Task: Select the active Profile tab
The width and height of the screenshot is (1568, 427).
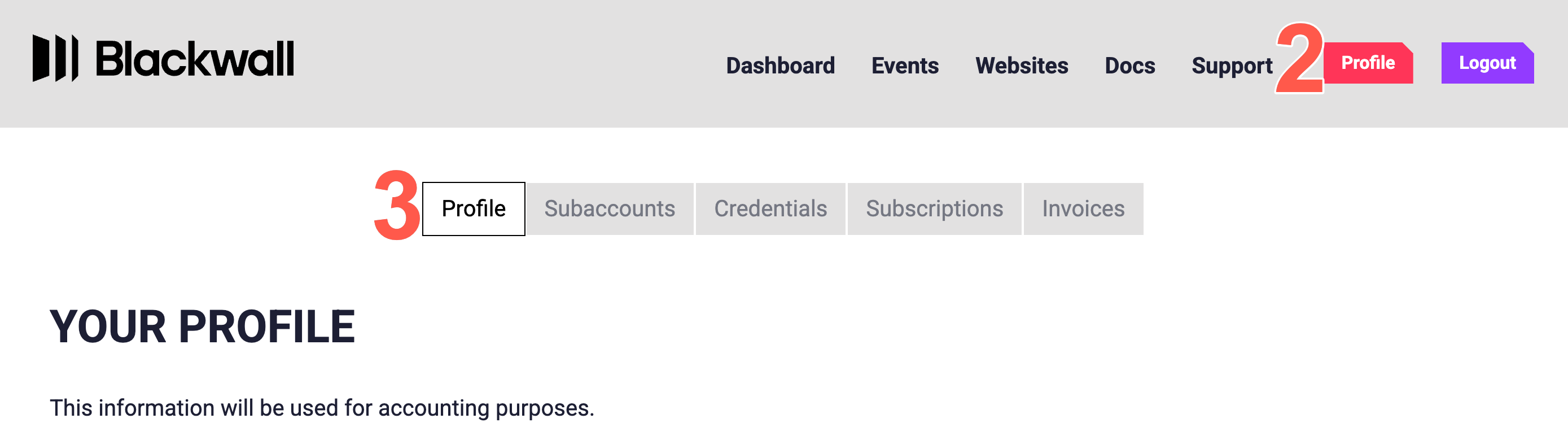Action: point(474,209)
